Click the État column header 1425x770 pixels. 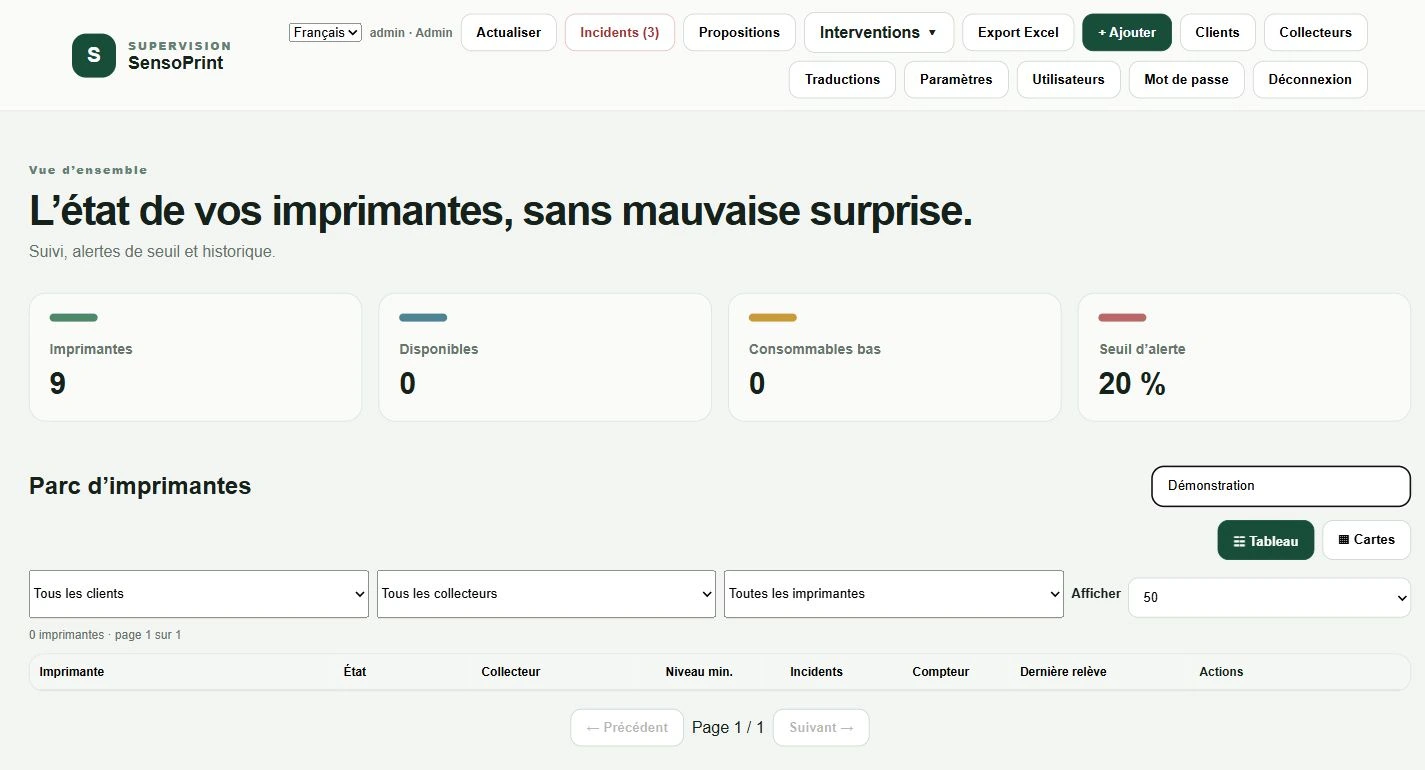(x=355, y=672)
